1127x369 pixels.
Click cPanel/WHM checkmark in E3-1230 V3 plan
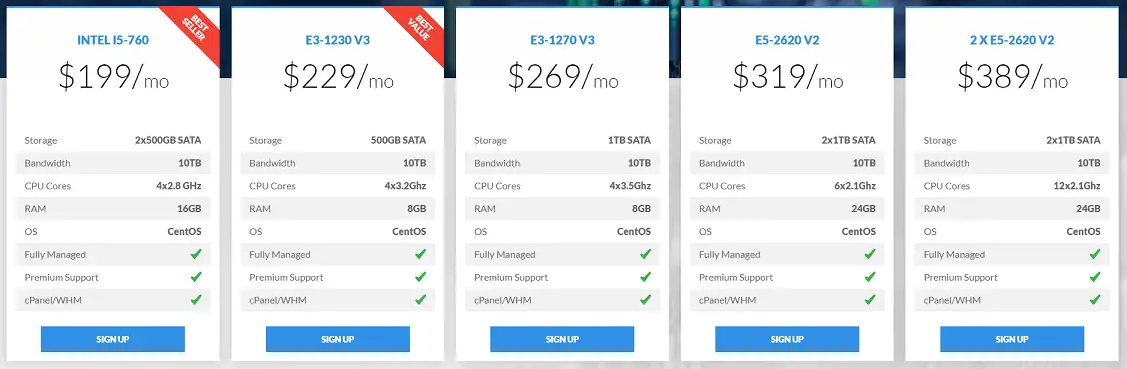[x=420, y=299]
